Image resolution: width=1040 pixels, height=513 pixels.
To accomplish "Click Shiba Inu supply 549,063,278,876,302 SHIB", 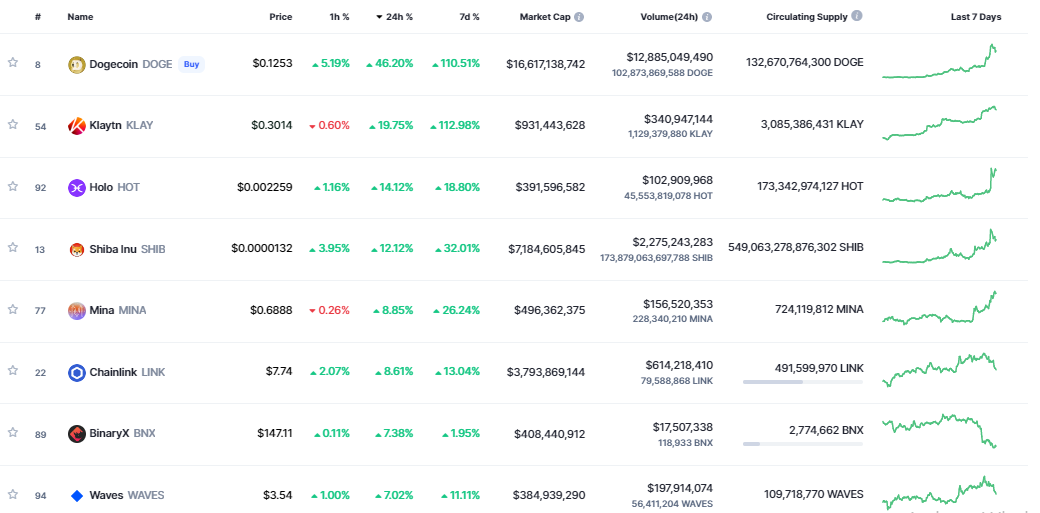I will tap(796, 248).
